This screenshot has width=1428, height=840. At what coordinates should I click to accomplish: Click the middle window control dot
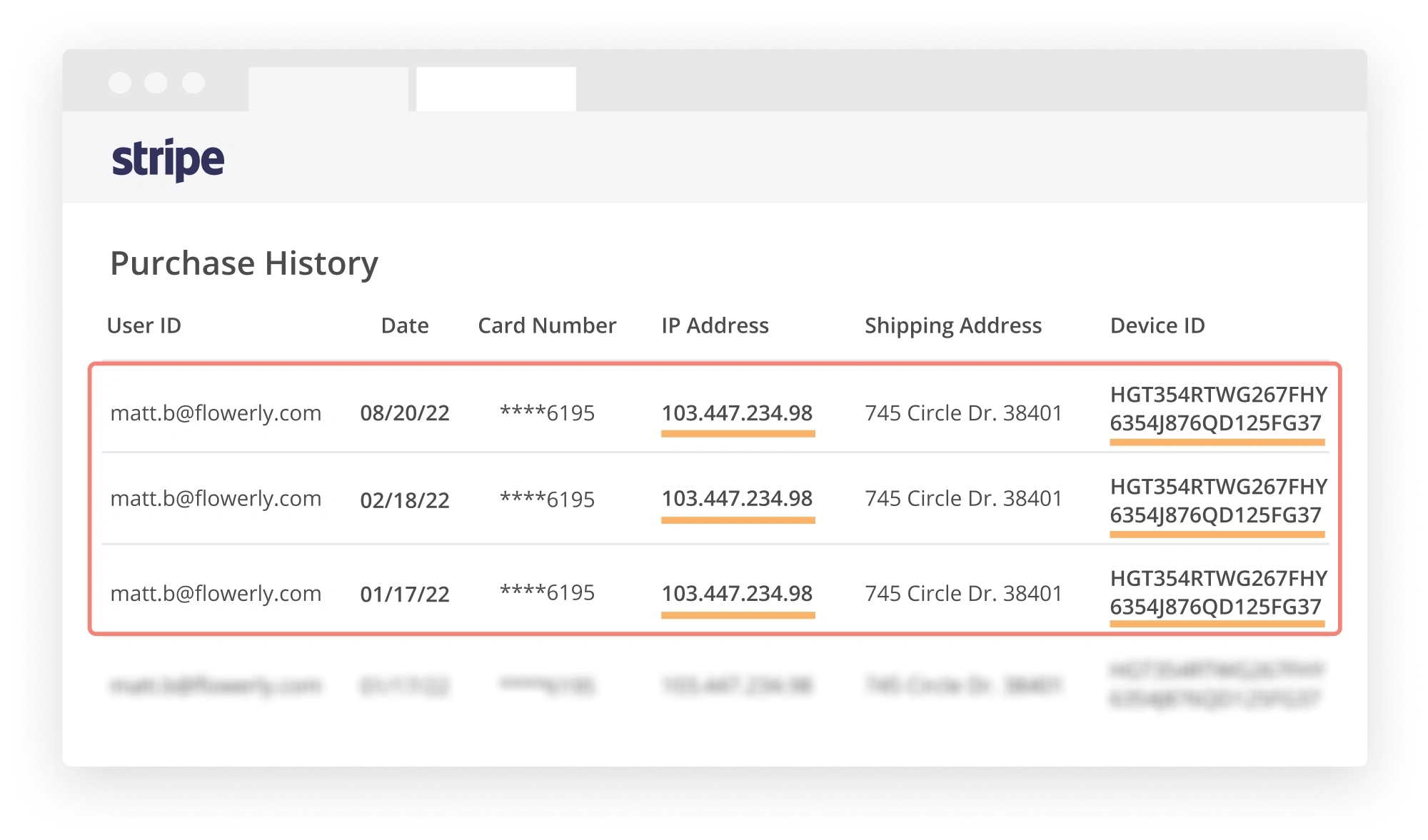156,83
